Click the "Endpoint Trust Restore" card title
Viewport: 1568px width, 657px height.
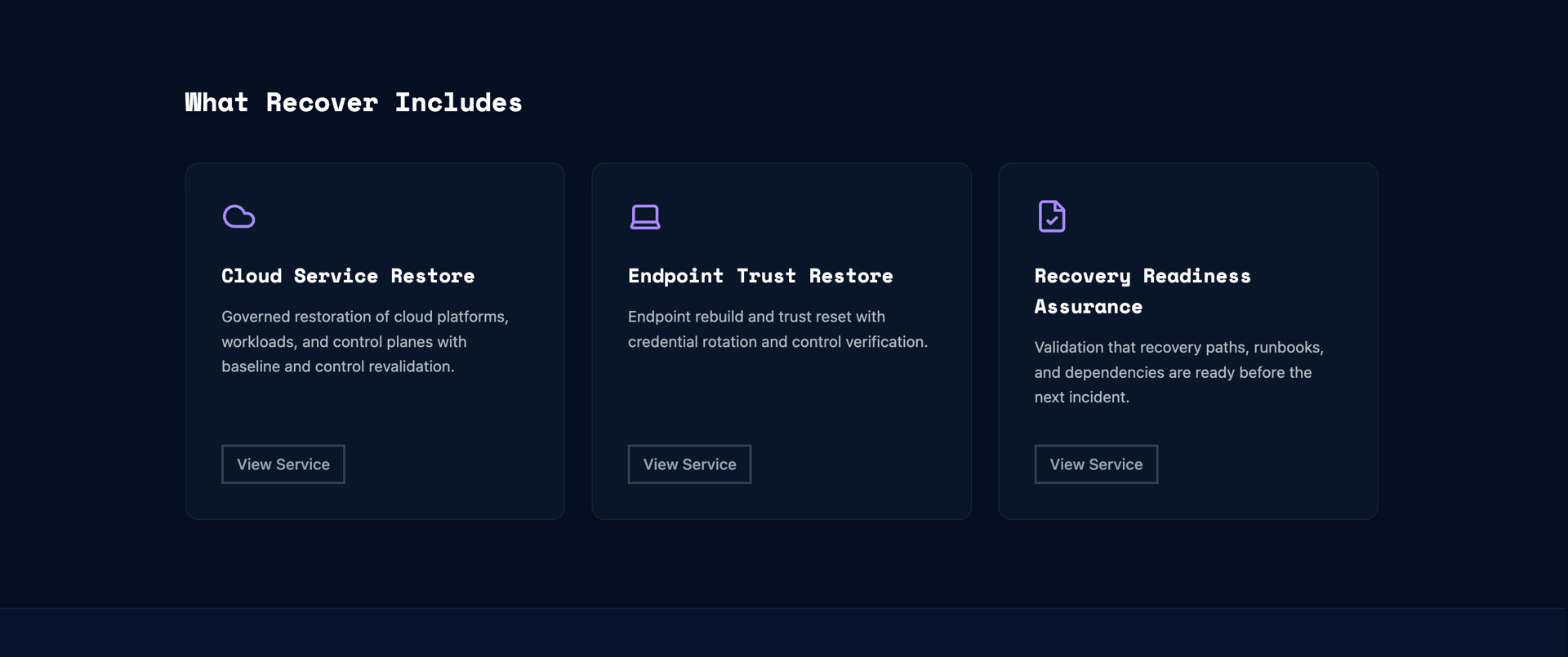[x=760, y=276]
